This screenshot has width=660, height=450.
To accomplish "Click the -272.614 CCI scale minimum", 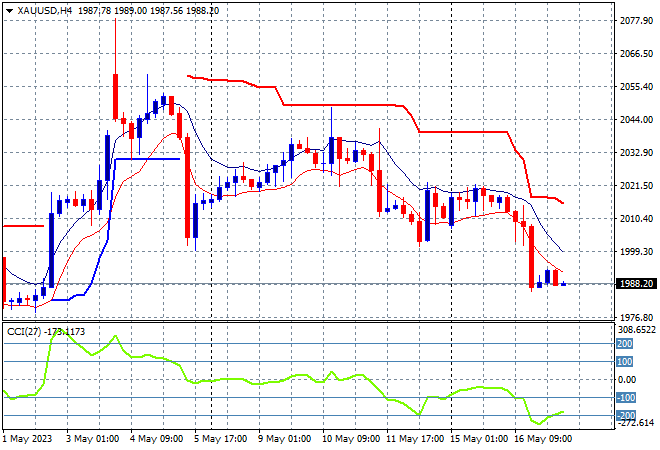I will [x=636, y=423].
